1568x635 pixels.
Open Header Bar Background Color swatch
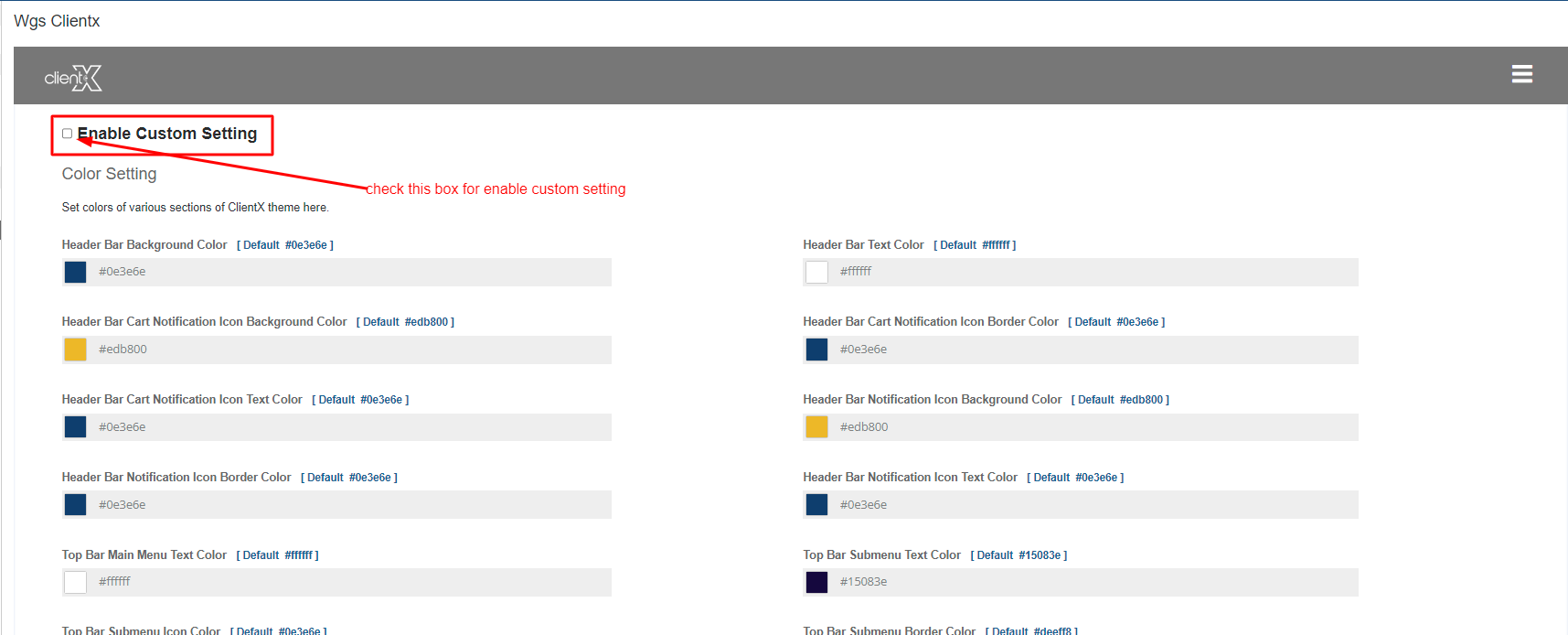pos(75,272)
